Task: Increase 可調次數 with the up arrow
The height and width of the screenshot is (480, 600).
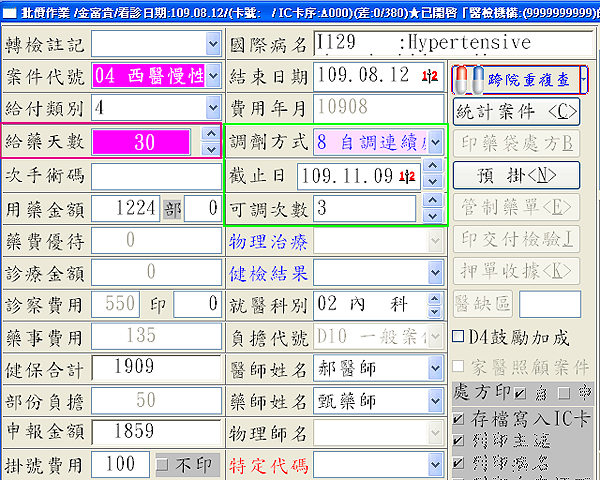Action: coord(432,201)
